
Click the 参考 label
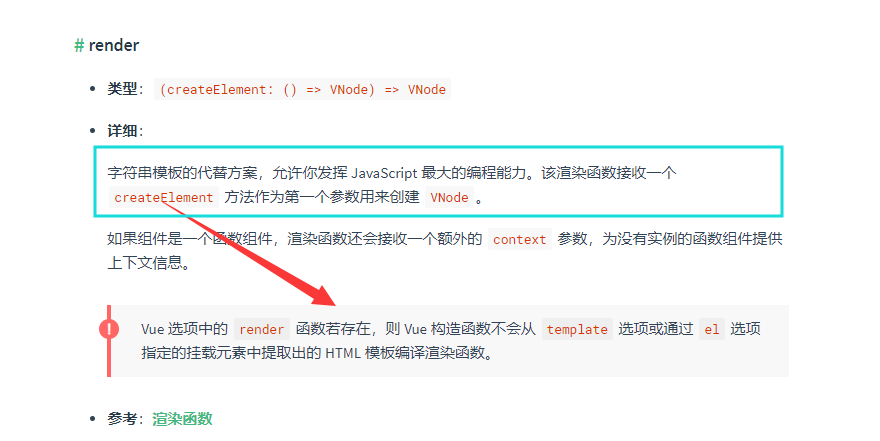pos(122,419)
